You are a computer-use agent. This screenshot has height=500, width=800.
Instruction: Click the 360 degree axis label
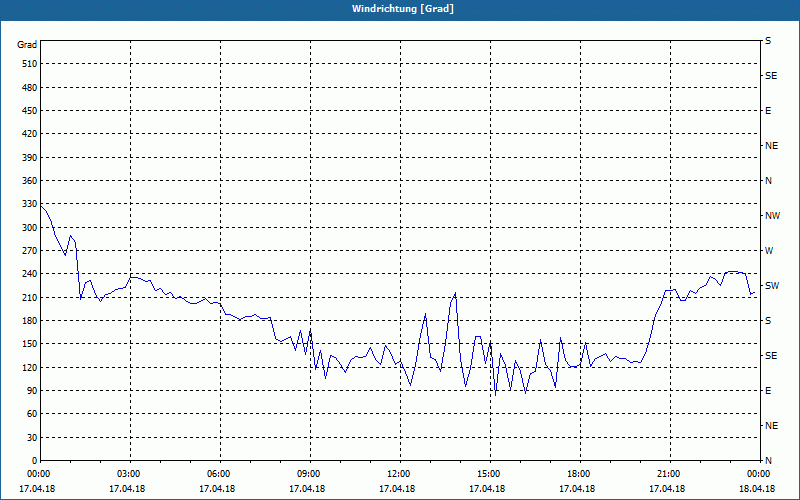tap(30, 181)
